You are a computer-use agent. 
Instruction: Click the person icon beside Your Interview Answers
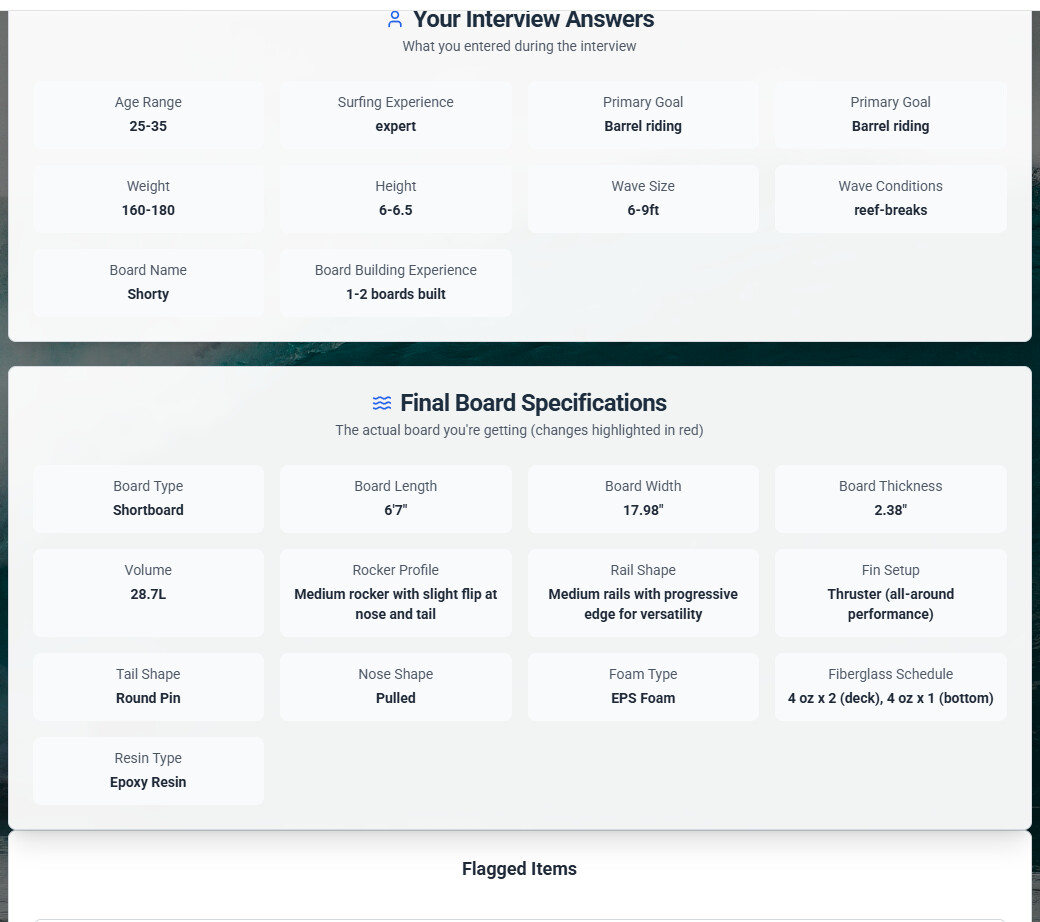click(395, 19)
